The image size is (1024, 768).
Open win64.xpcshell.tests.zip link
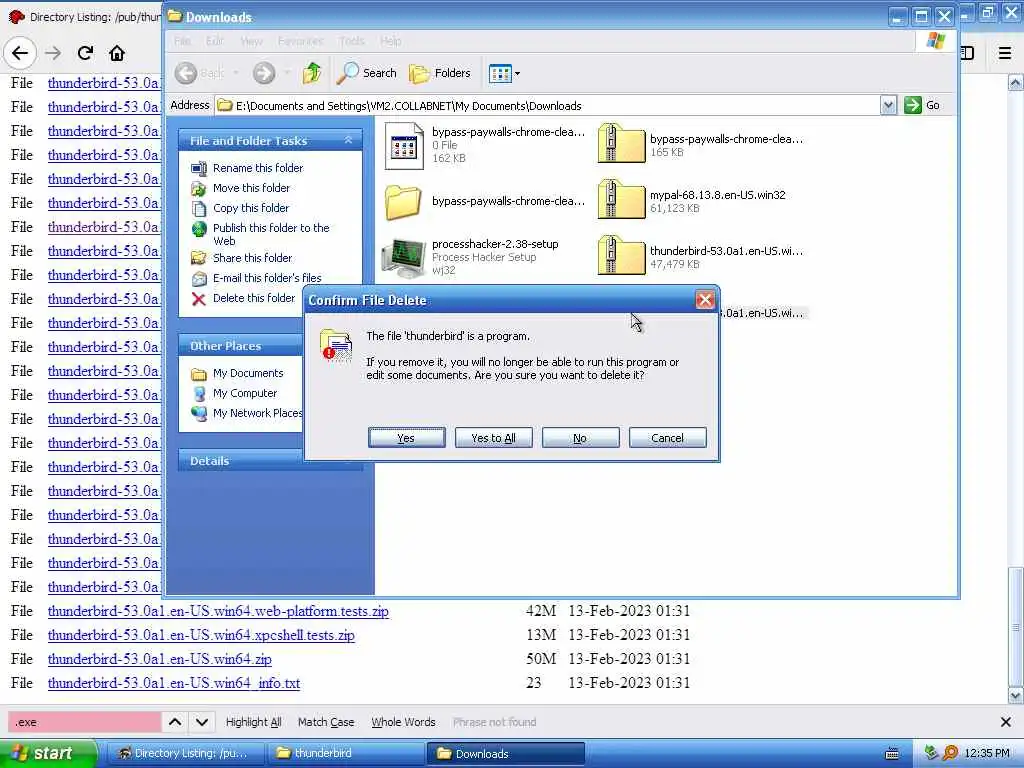point(201,635)
